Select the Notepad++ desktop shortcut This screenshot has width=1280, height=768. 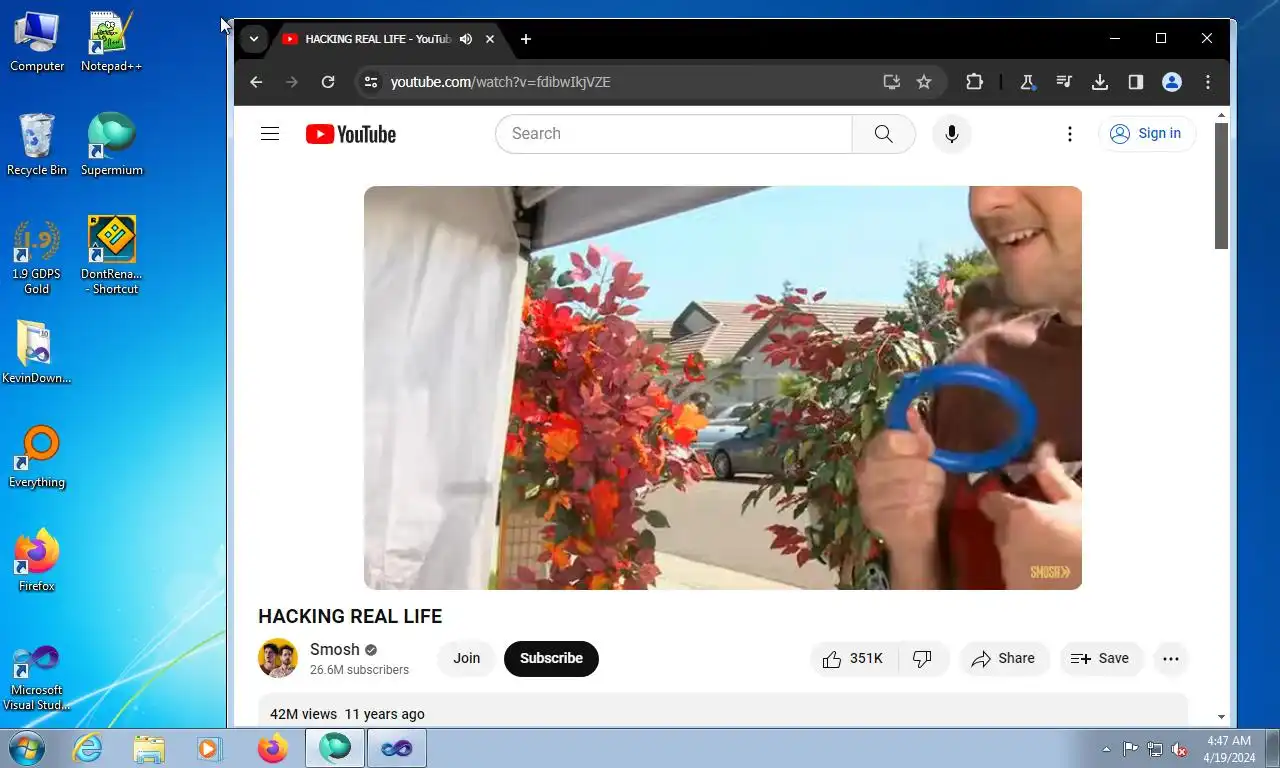click(111, 42)
